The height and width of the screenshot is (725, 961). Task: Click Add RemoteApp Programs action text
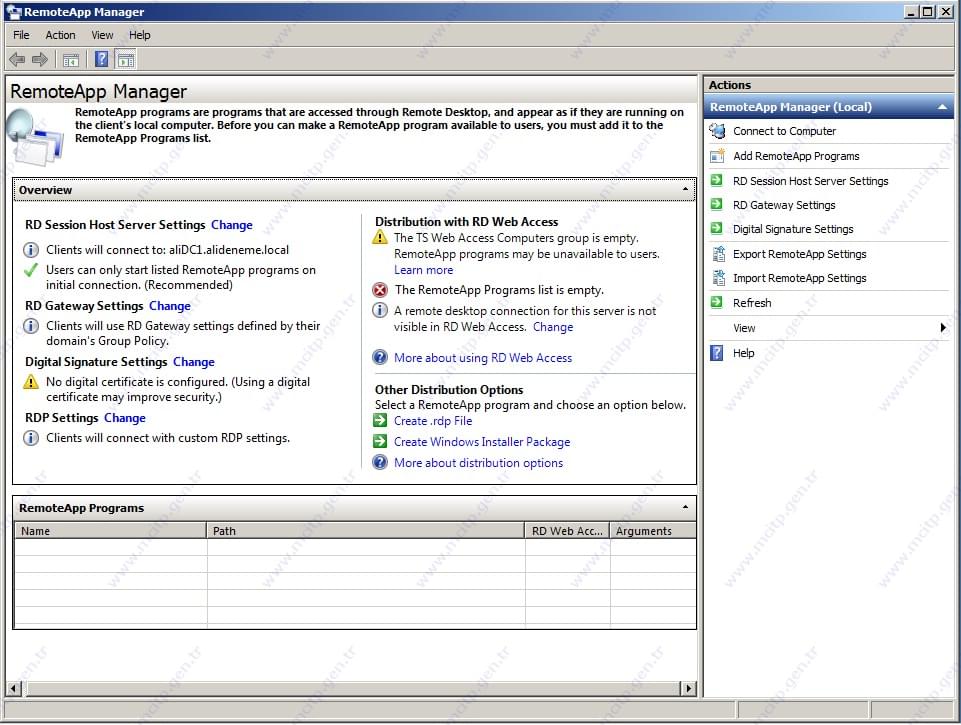pos(796,156)
